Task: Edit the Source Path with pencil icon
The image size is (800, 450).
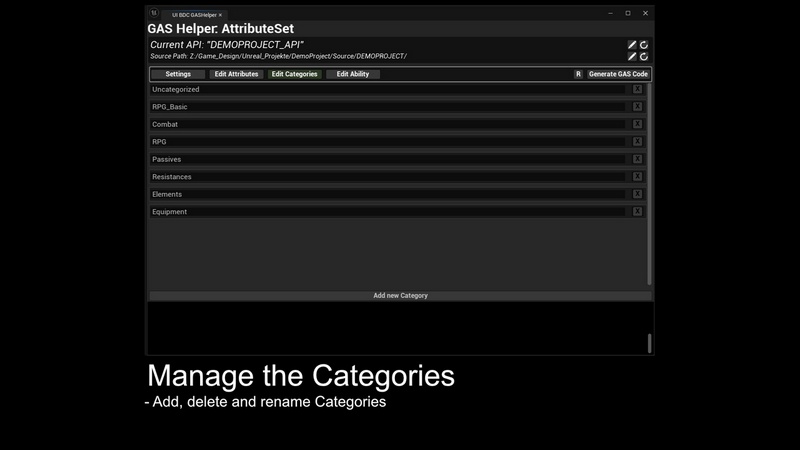Action: (x=632, y=57)
